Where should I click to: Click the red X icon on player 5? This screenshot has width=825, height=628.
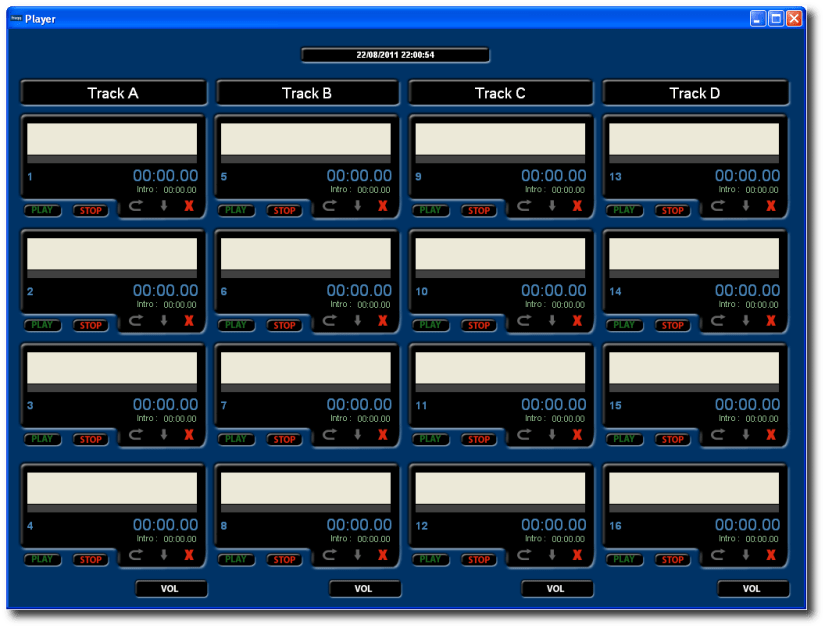[382, 206]
